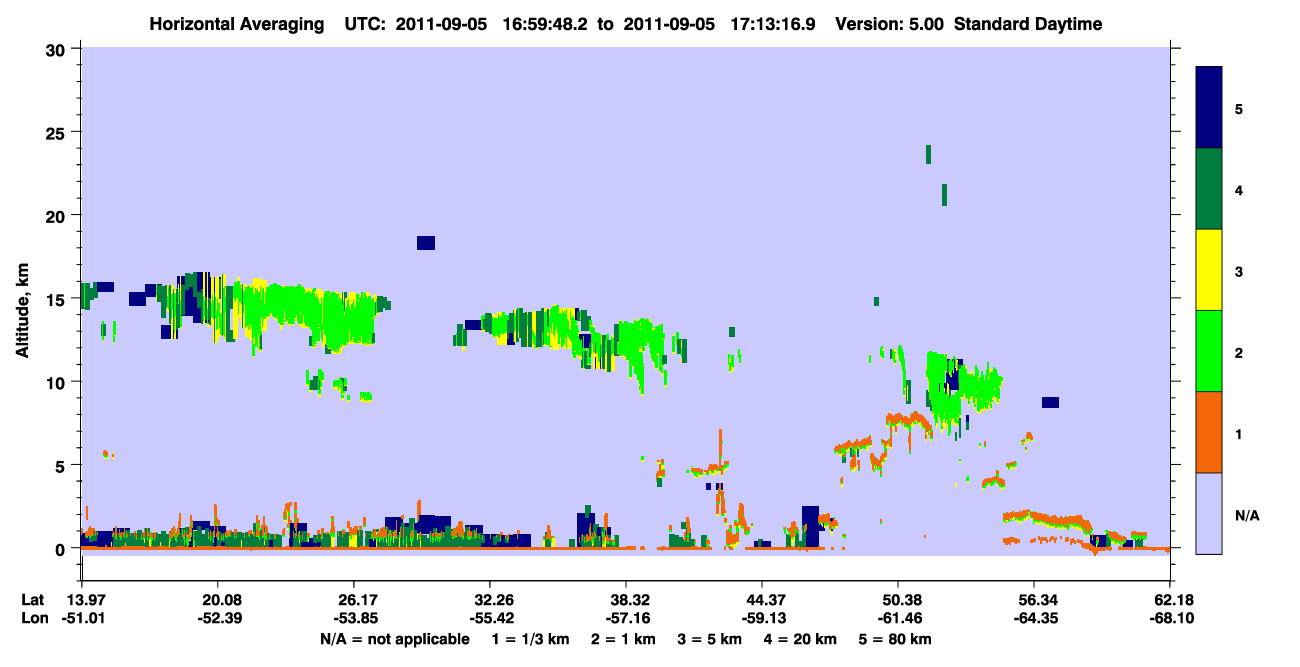Click the dark green colorbar segment labeled 4
The image size is (1300, 667).
[1210, 189]
